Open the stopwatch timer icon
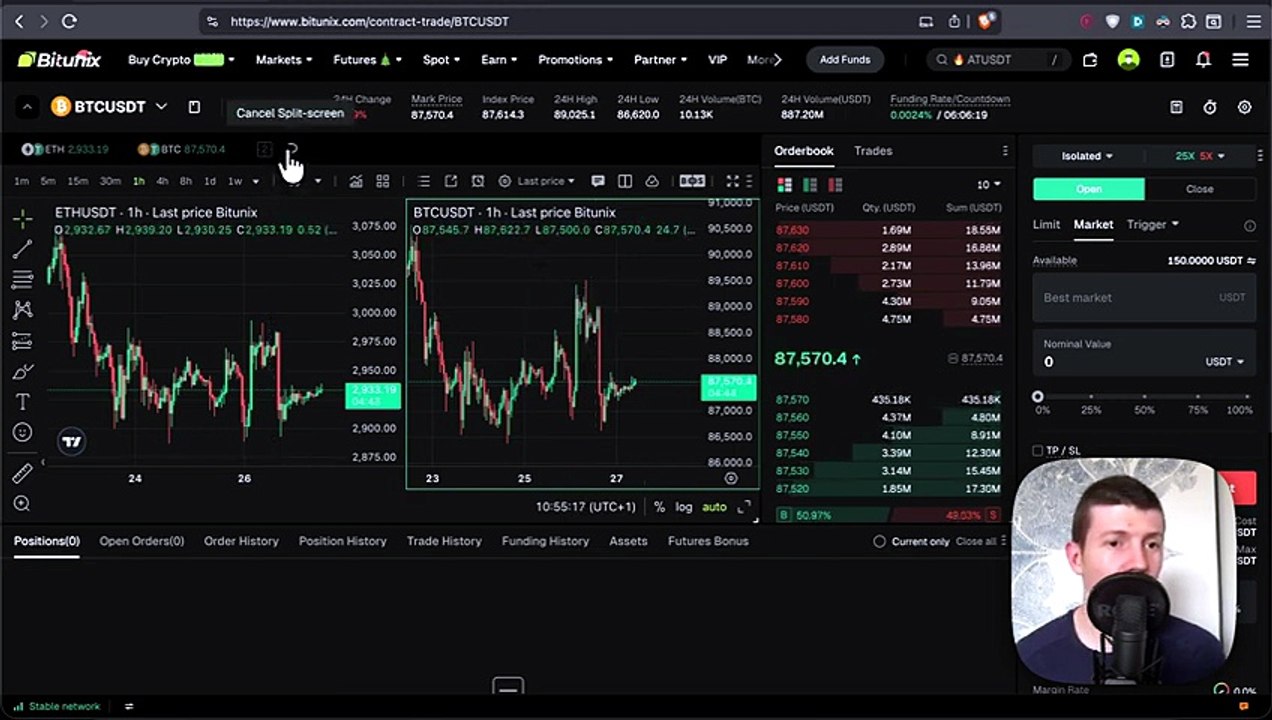Screen dimensions: 1272x720 [x=1210, y=107]
